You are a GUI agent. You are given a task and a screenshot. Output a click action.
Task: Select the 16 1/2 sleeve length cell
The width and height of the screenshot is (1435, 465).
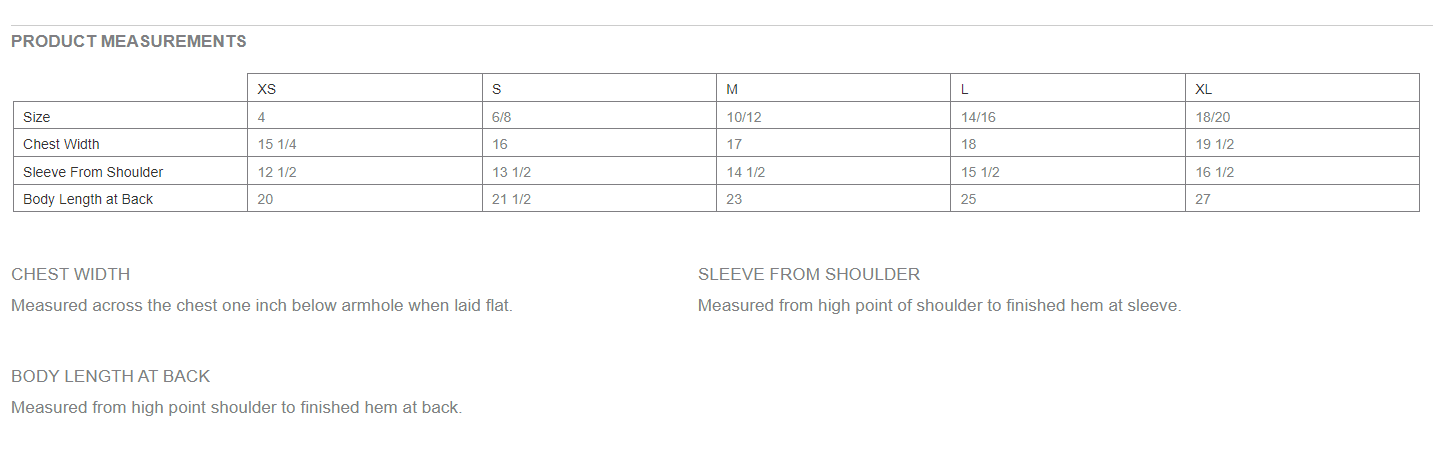tap(1215, 172)
